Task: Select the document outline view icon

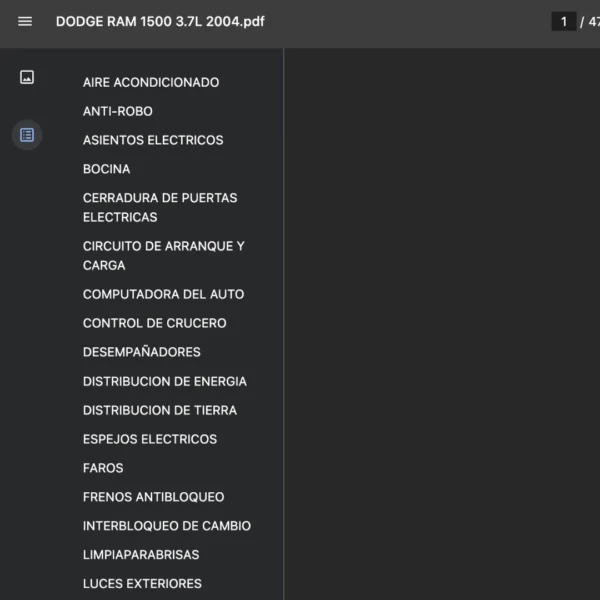Action: coord(27,135)
